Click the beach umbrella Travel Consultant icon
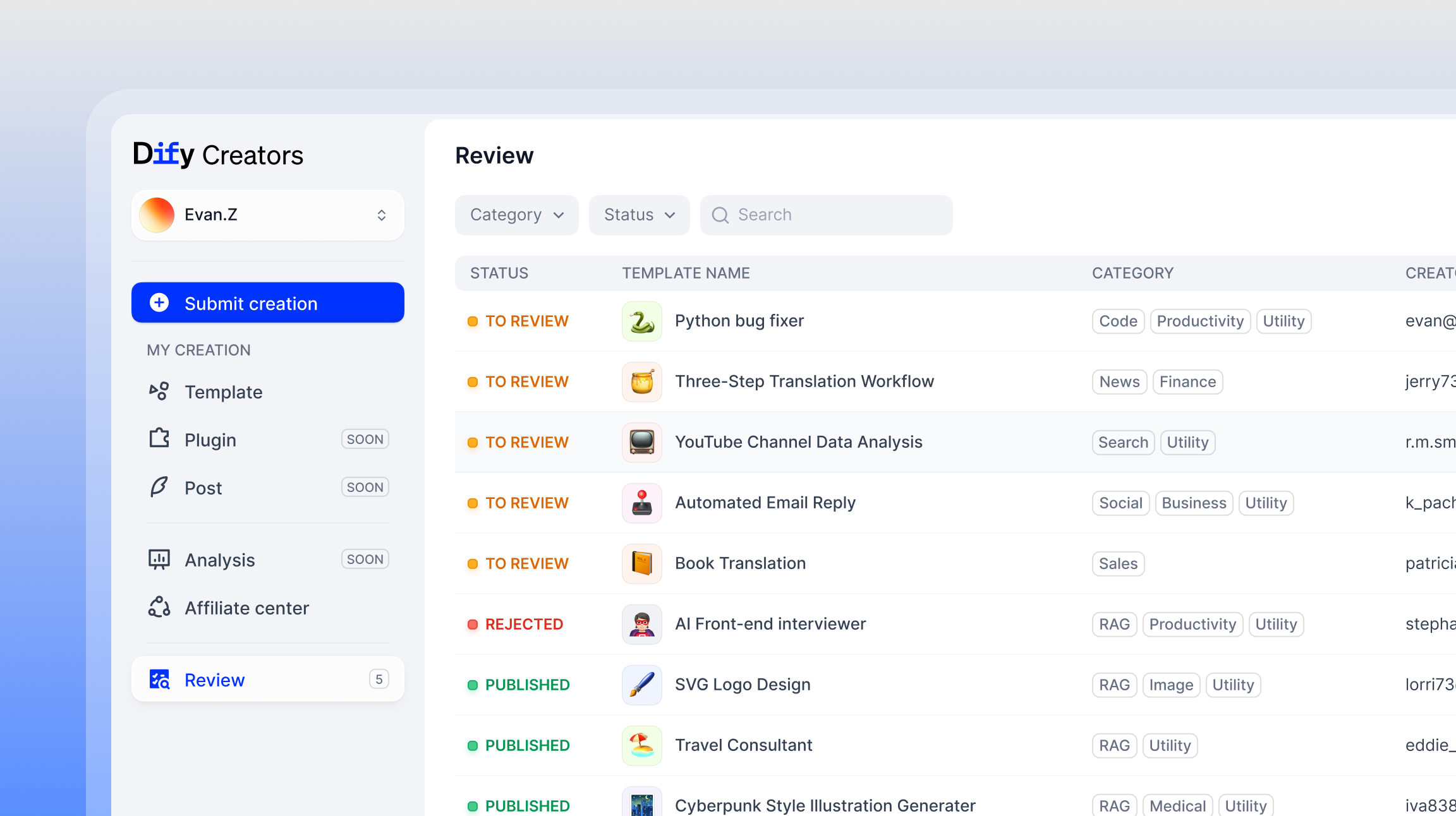1456x816 pixels. pos(641,746)
